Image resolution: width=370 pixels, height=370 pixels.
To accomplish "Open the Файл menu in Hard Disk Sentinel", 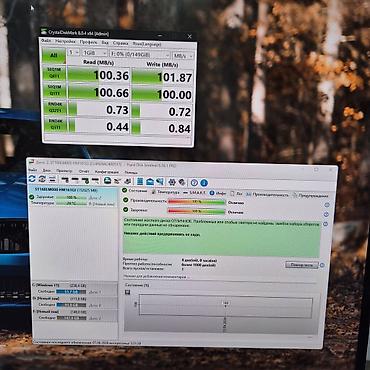I will (x=33, y=170).
